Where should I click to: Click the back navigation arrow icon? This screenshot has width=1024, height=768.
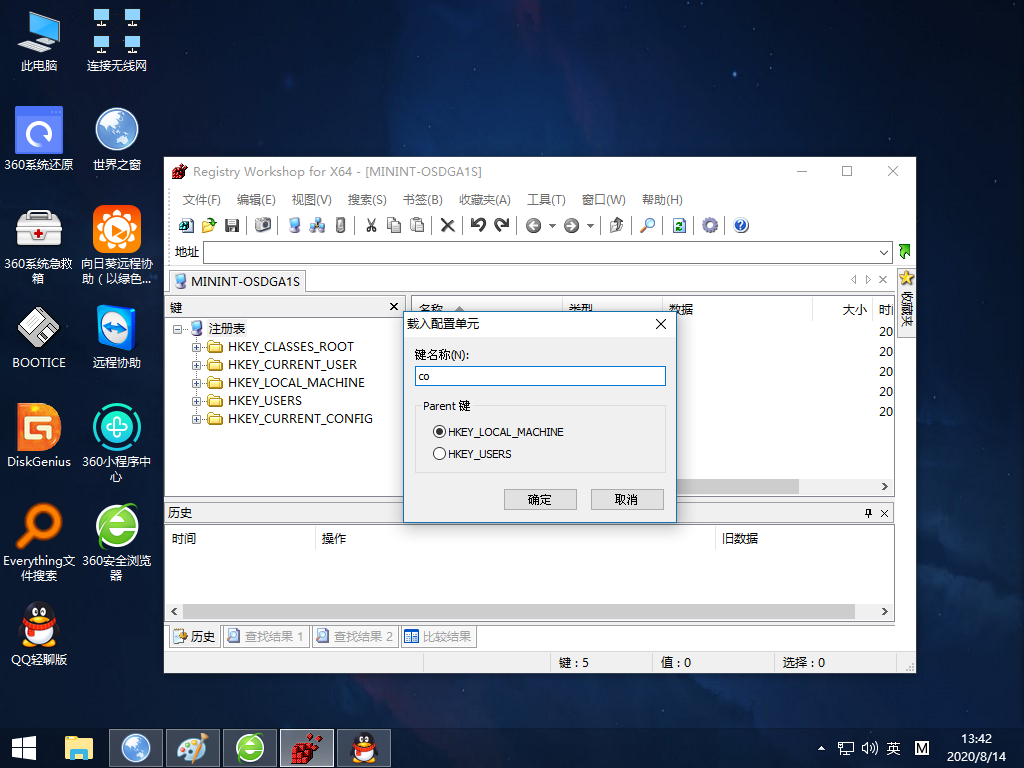[x=534, y=226]
